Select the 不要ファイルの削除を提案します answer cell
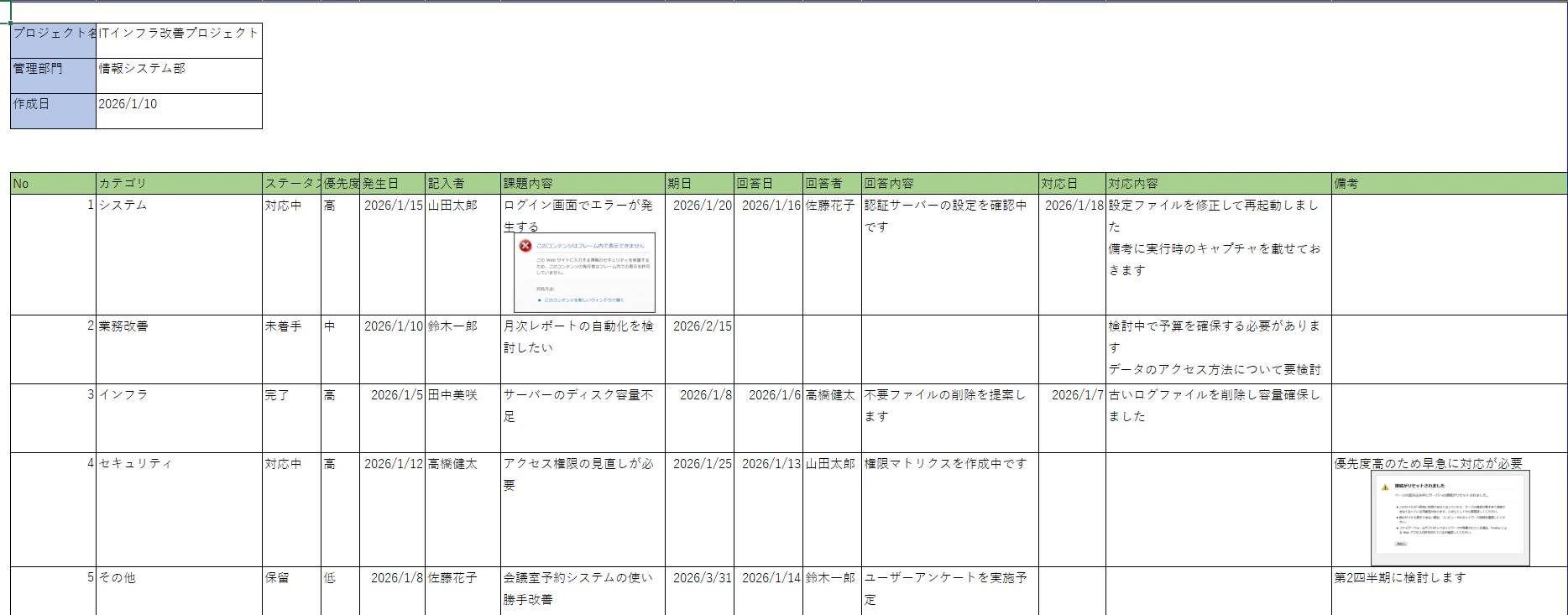 point(949,419)
